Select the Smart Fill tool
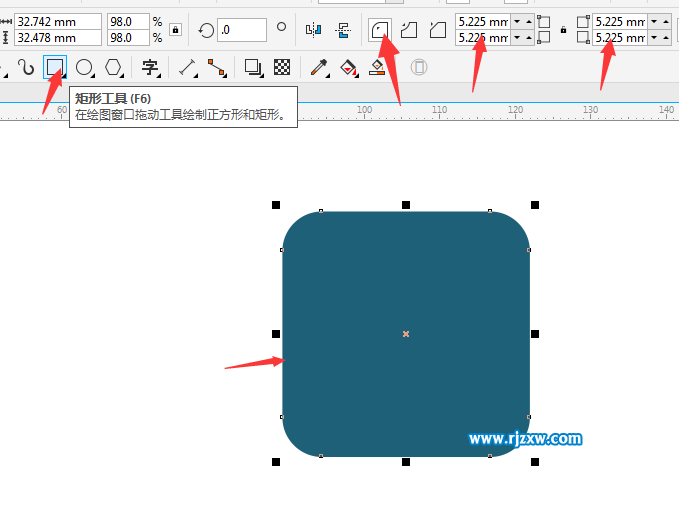The width and height of the screenshot is (679, 519). (x=377, y=68)
